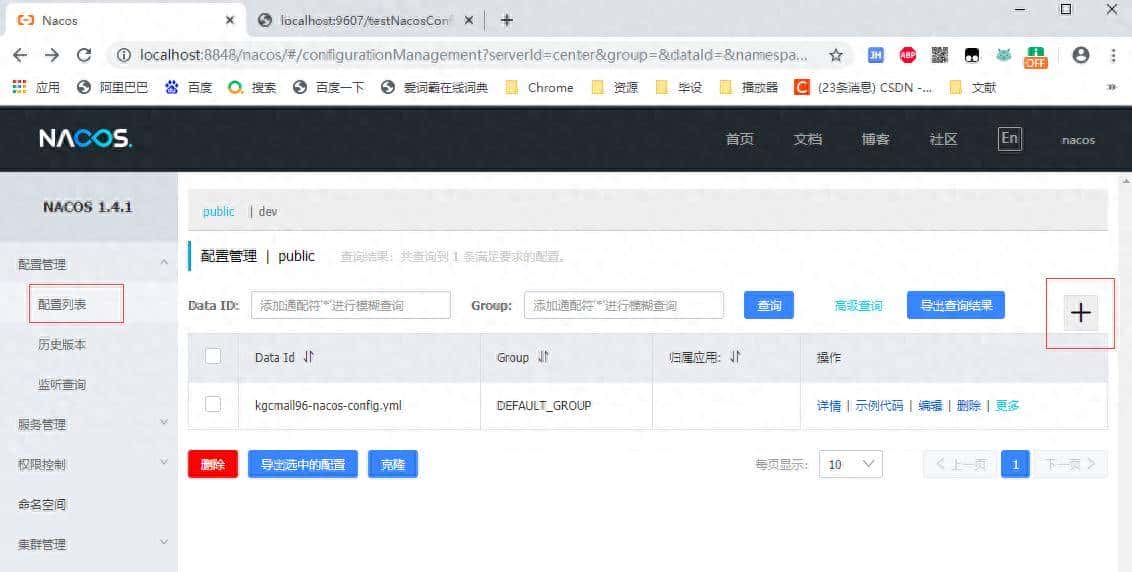The image size is (1132, 572).
Task: Open 高级查询 advanced query
Action: (858, 306)
